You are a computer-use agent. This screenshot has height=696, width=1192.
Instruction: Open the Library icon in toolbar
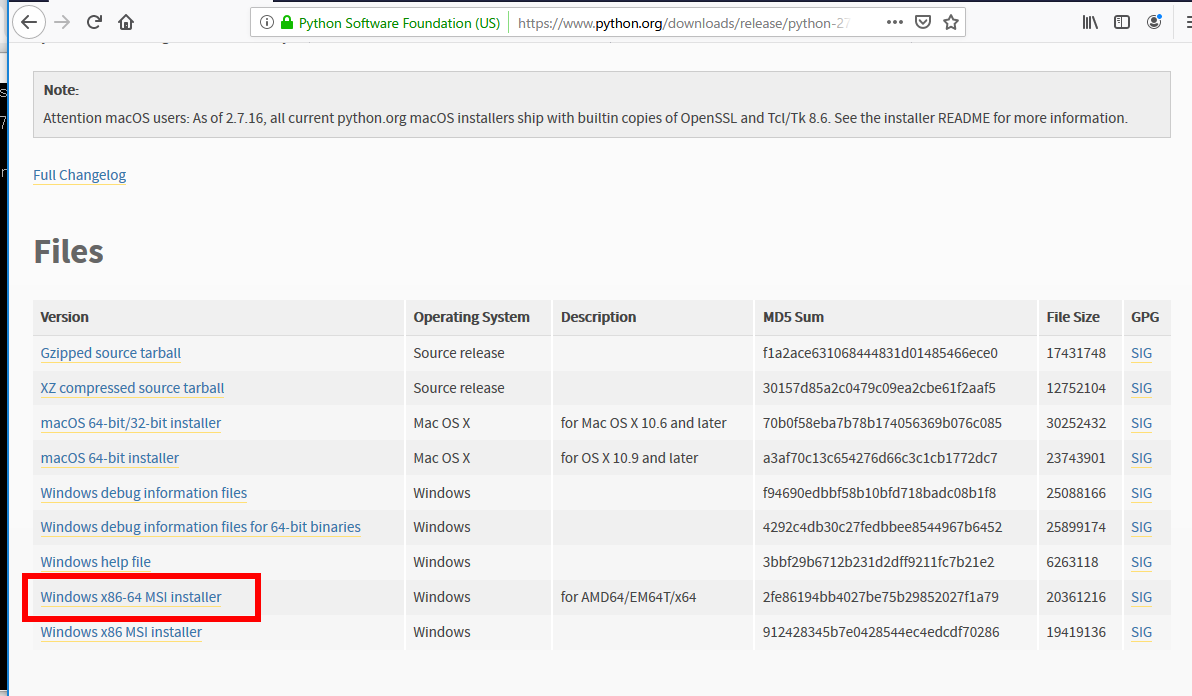click(1090, 22)
